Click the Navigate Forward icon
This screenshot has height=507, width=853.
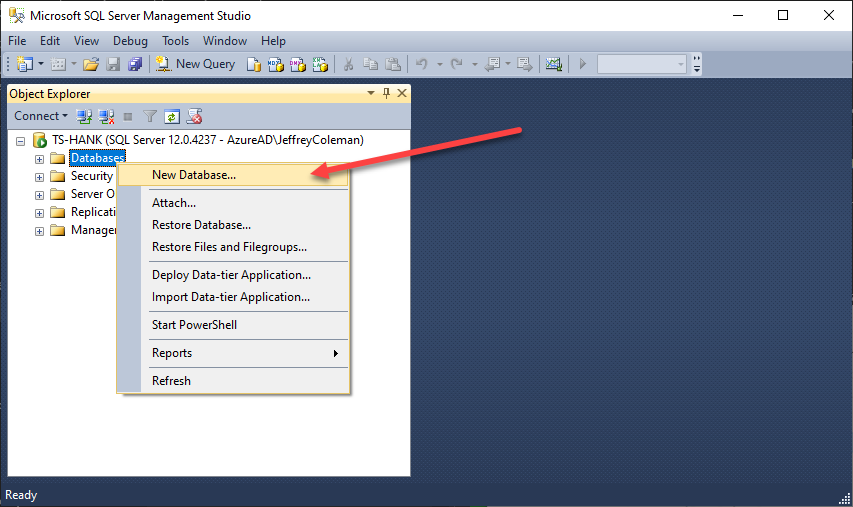point(524,64)
